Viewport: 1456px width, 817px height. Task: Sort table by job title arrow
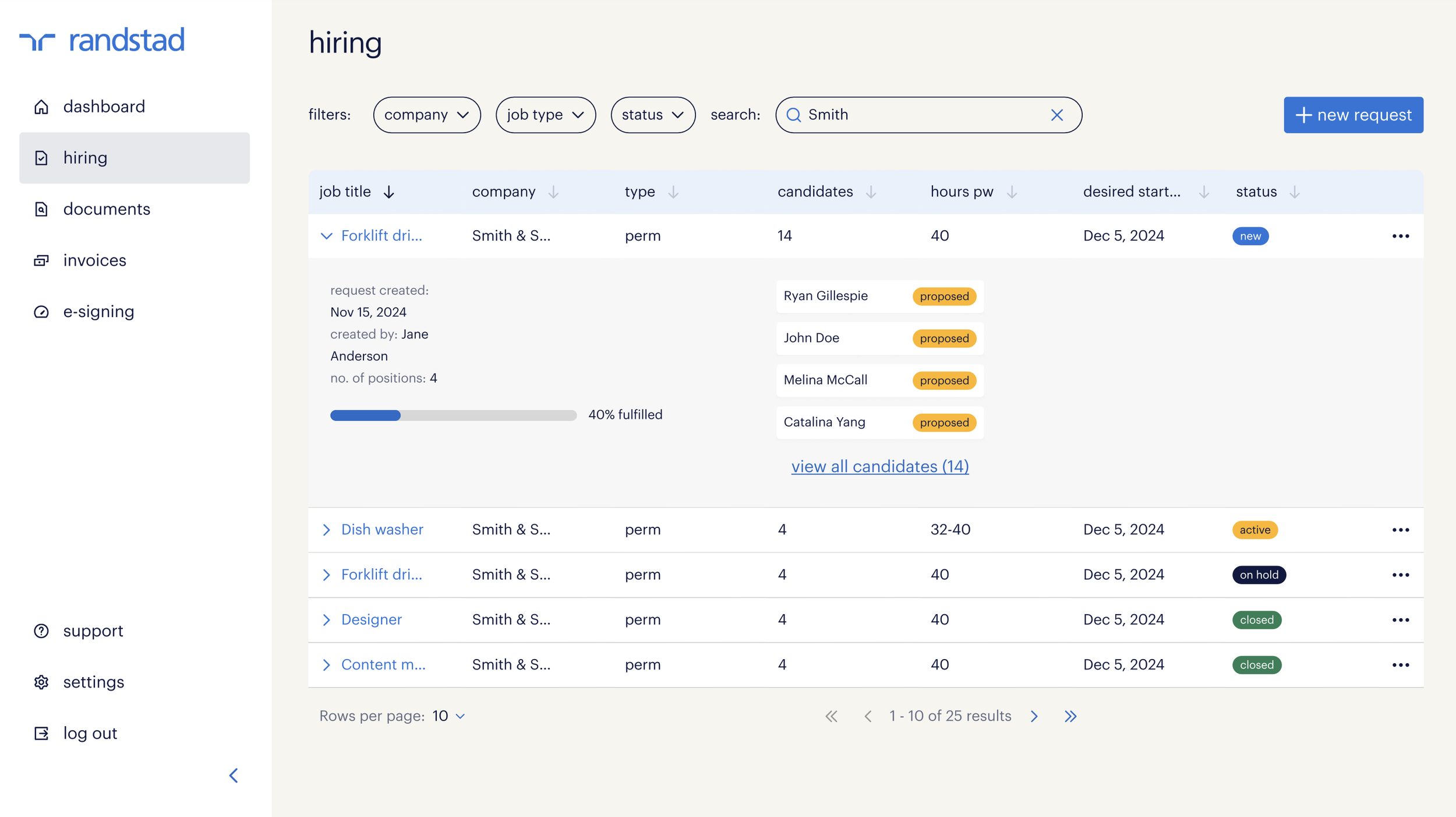point(389,192)
